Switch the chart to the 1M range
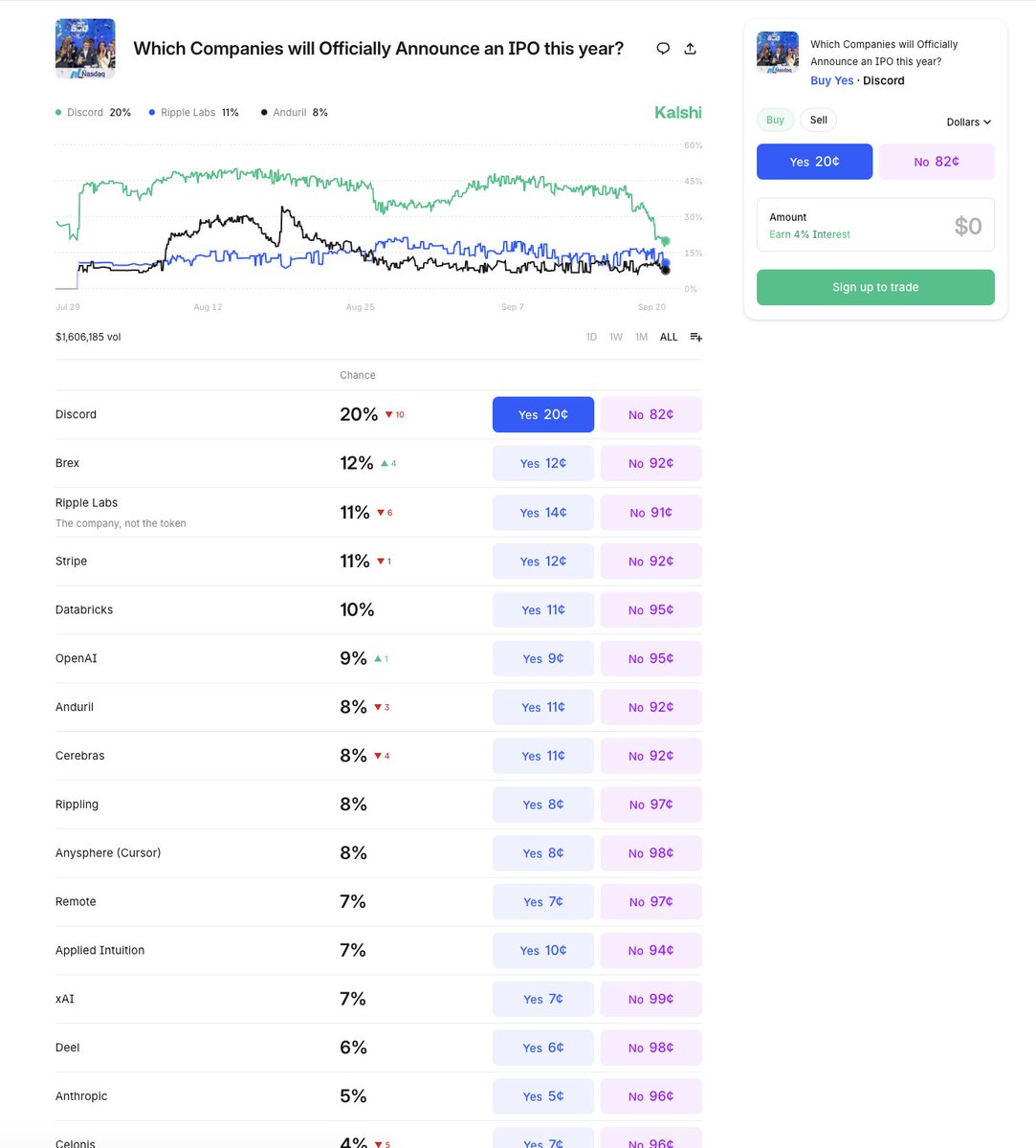Viewport: 1036px width, 1148px height. tap(641, 337)
